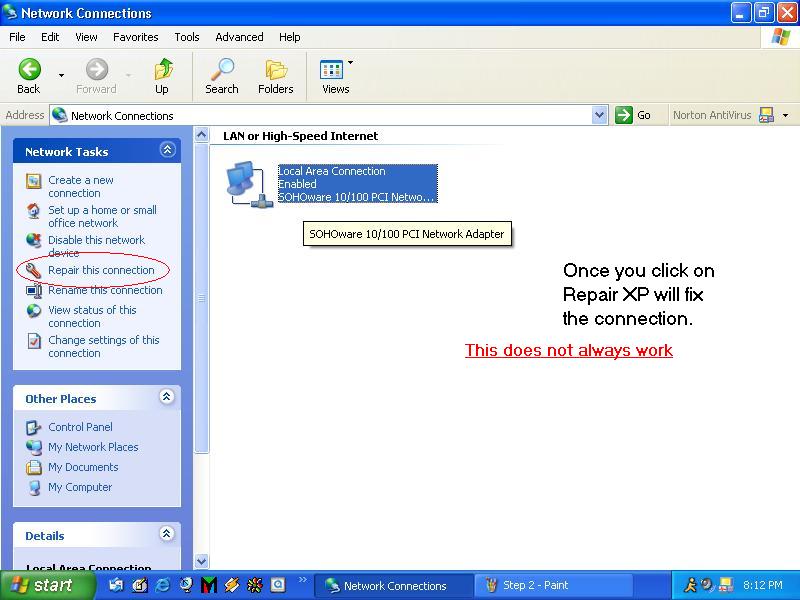Collapse the Other Places panel
The height and width of the screenshot is (600, 800).
[x=167, y=397]
